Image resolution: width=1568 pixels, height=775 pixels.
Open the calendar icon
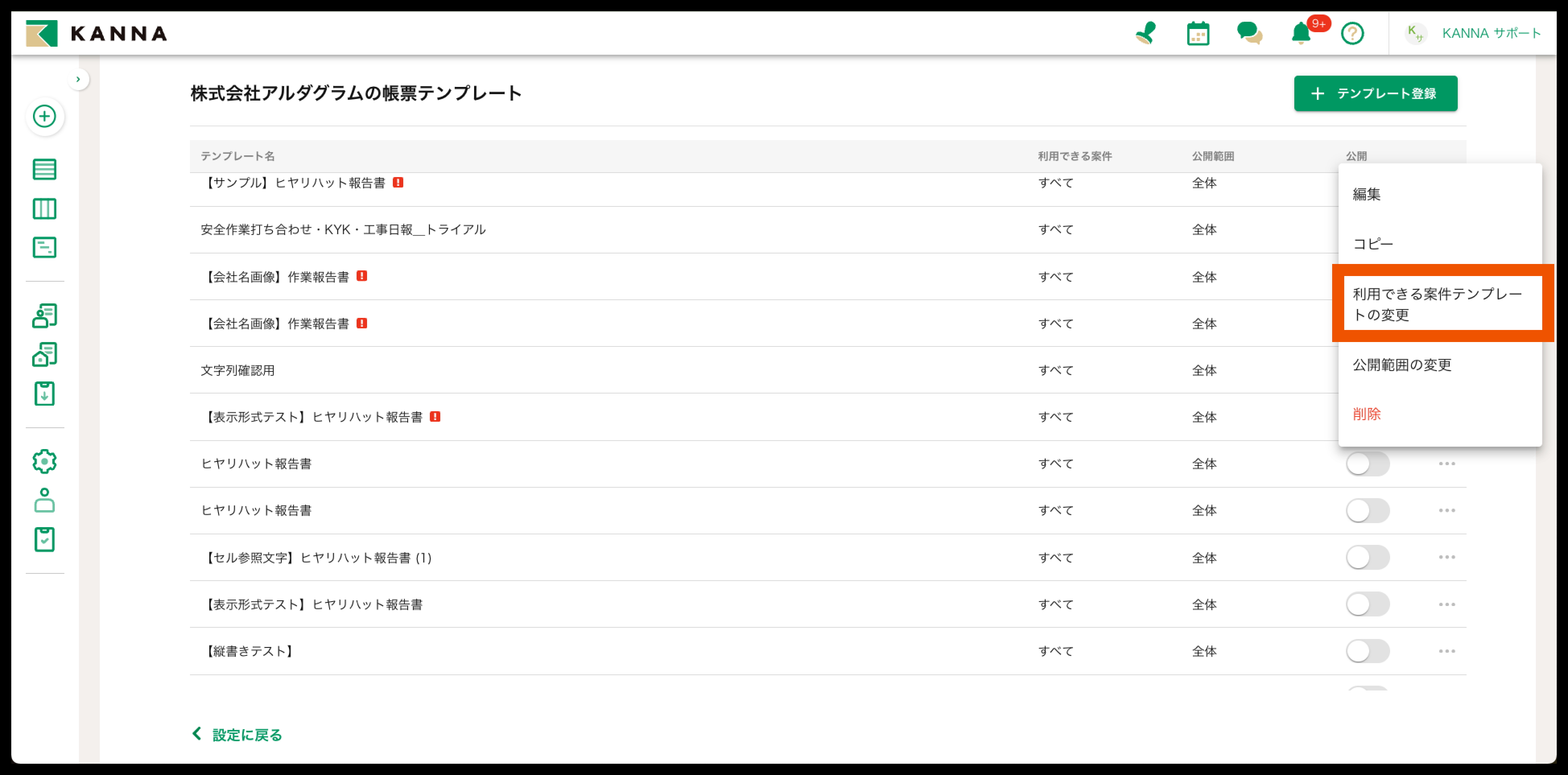[x=1197, y=33]
